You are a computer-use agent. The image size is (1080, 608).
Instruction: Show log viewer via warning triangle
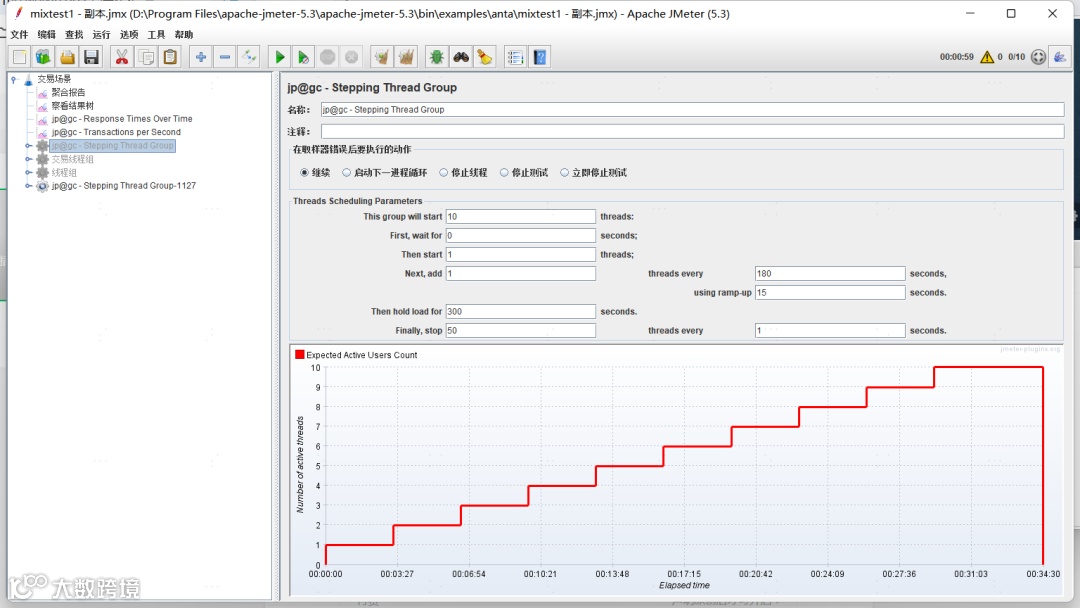[987, 56]
